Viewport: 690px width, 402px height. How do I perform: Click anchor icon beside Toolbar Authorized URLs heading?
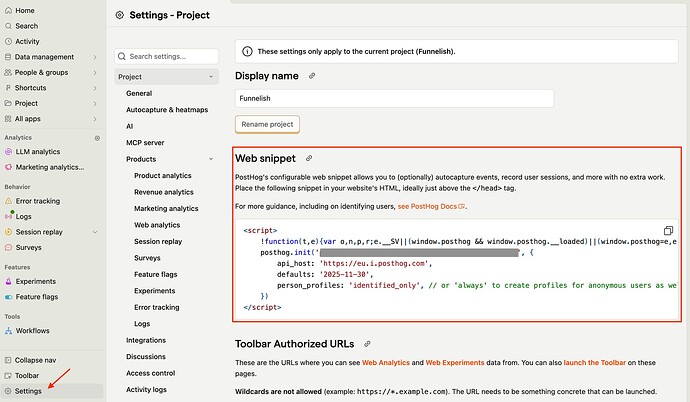point(368,344)
